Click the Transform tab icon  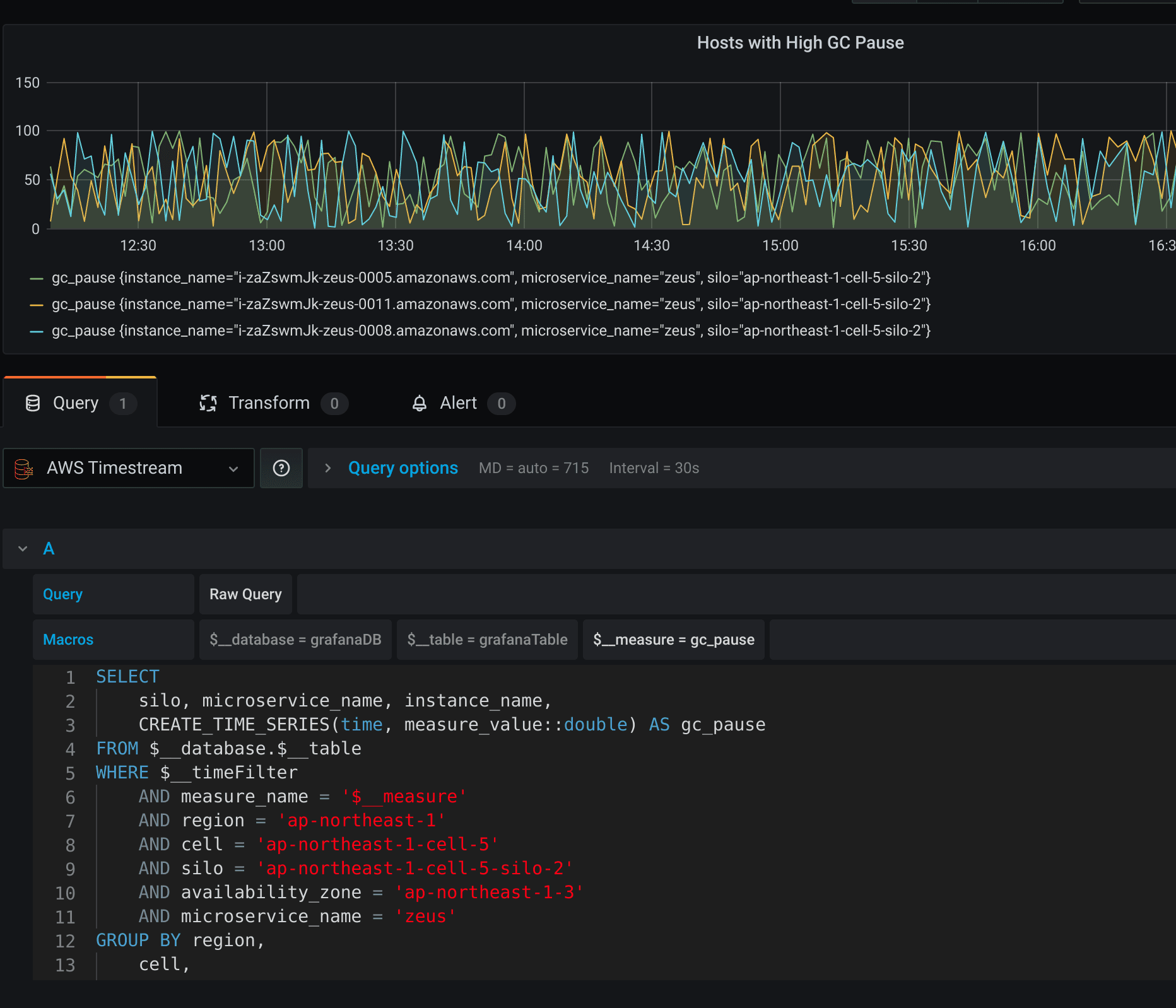point(208,403)
